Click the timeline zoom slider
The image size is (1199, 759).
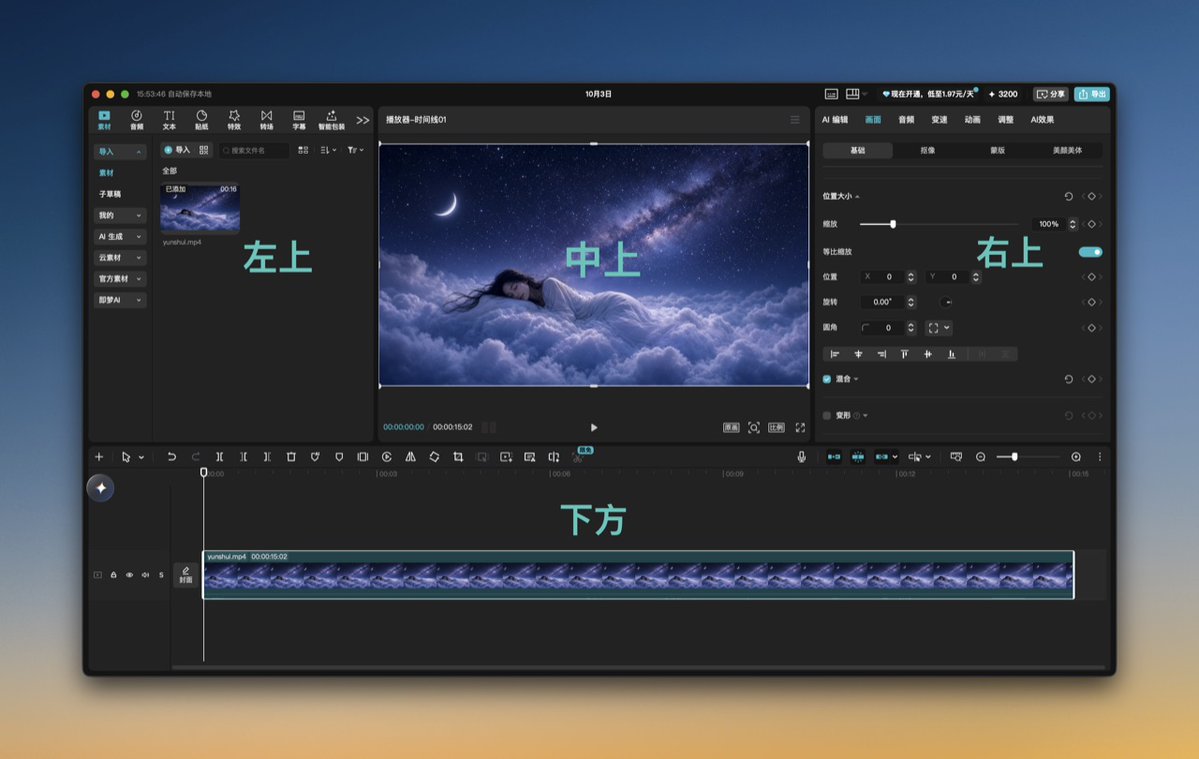1028,457
